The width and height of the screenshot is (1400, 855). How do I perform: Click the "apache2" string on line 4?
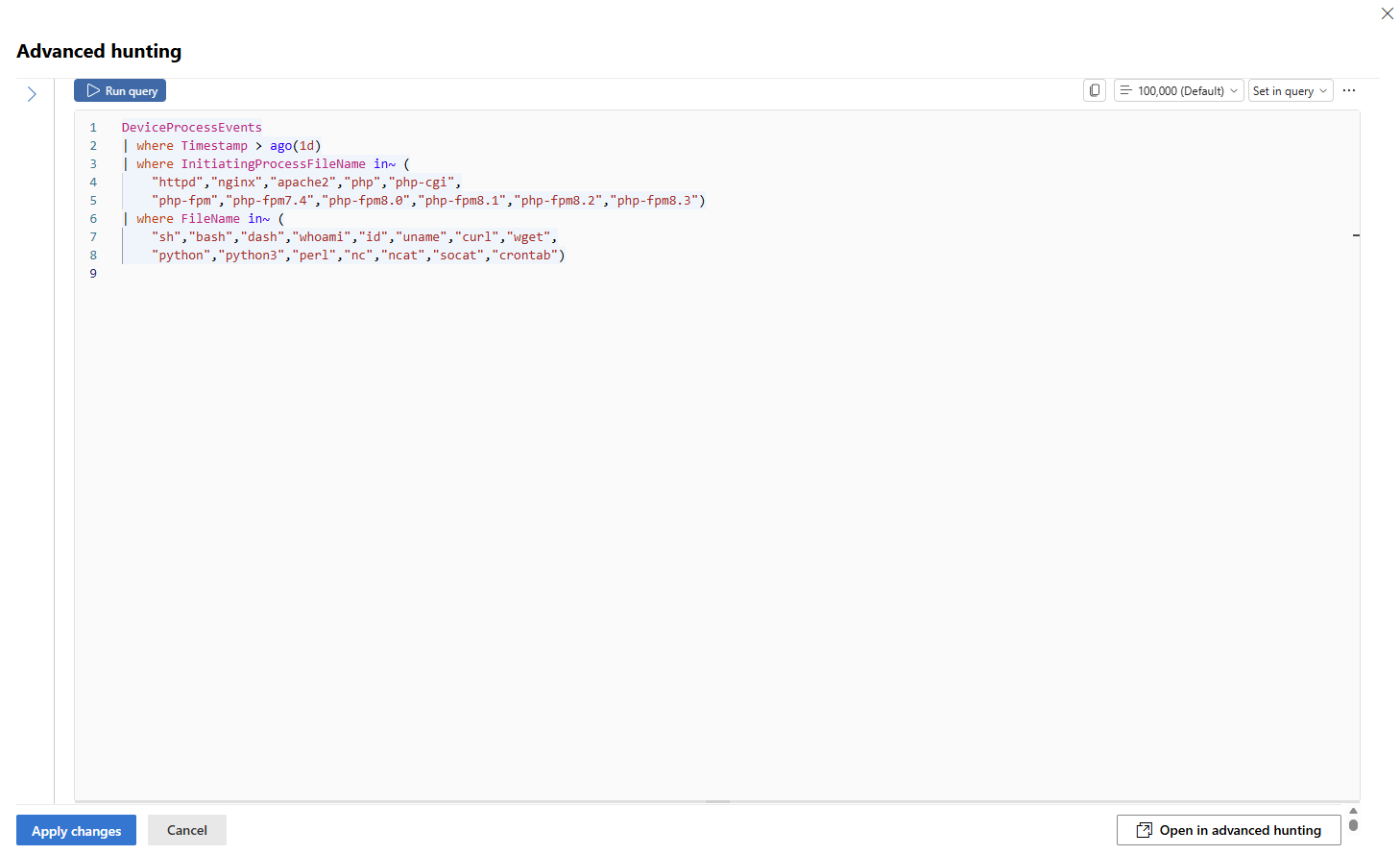[302, 182]
